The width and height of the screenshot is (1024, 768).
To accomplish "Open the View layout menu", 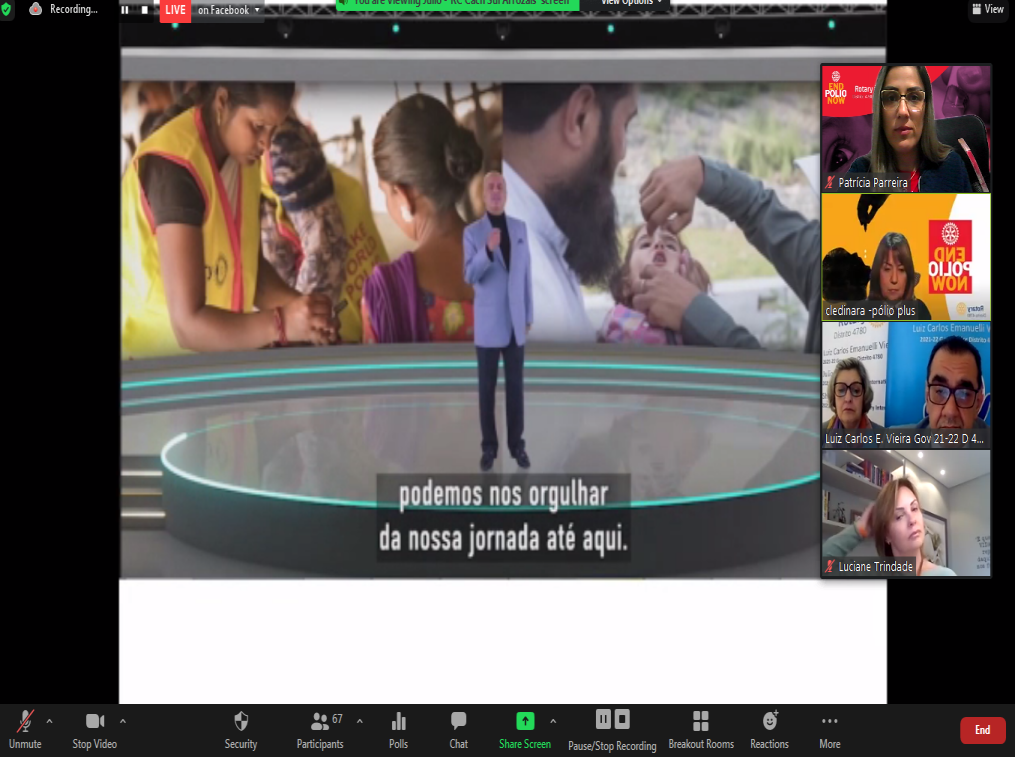I will point(987,9).
